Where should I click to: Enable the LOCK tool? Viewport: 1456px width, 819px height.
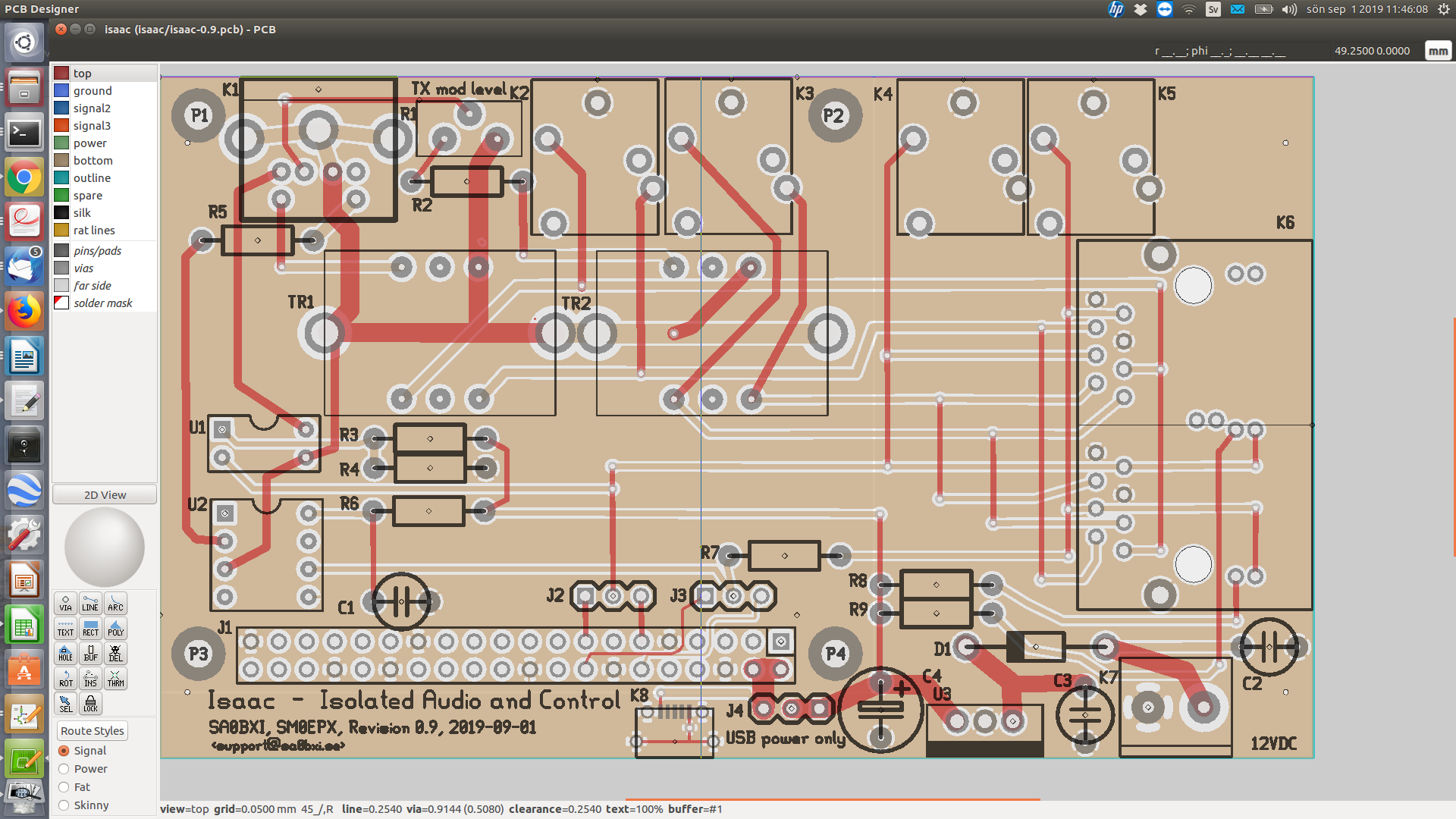click(90, 703)
